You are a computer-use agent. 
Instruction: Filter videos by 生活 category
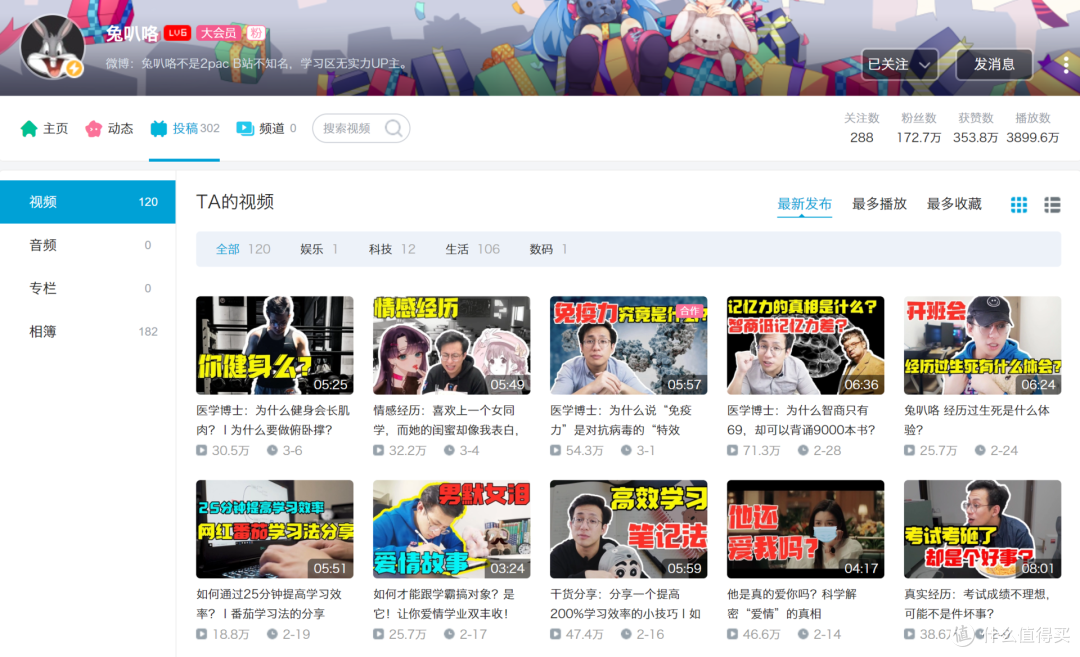pyautogui.click(x=457, y=249)
